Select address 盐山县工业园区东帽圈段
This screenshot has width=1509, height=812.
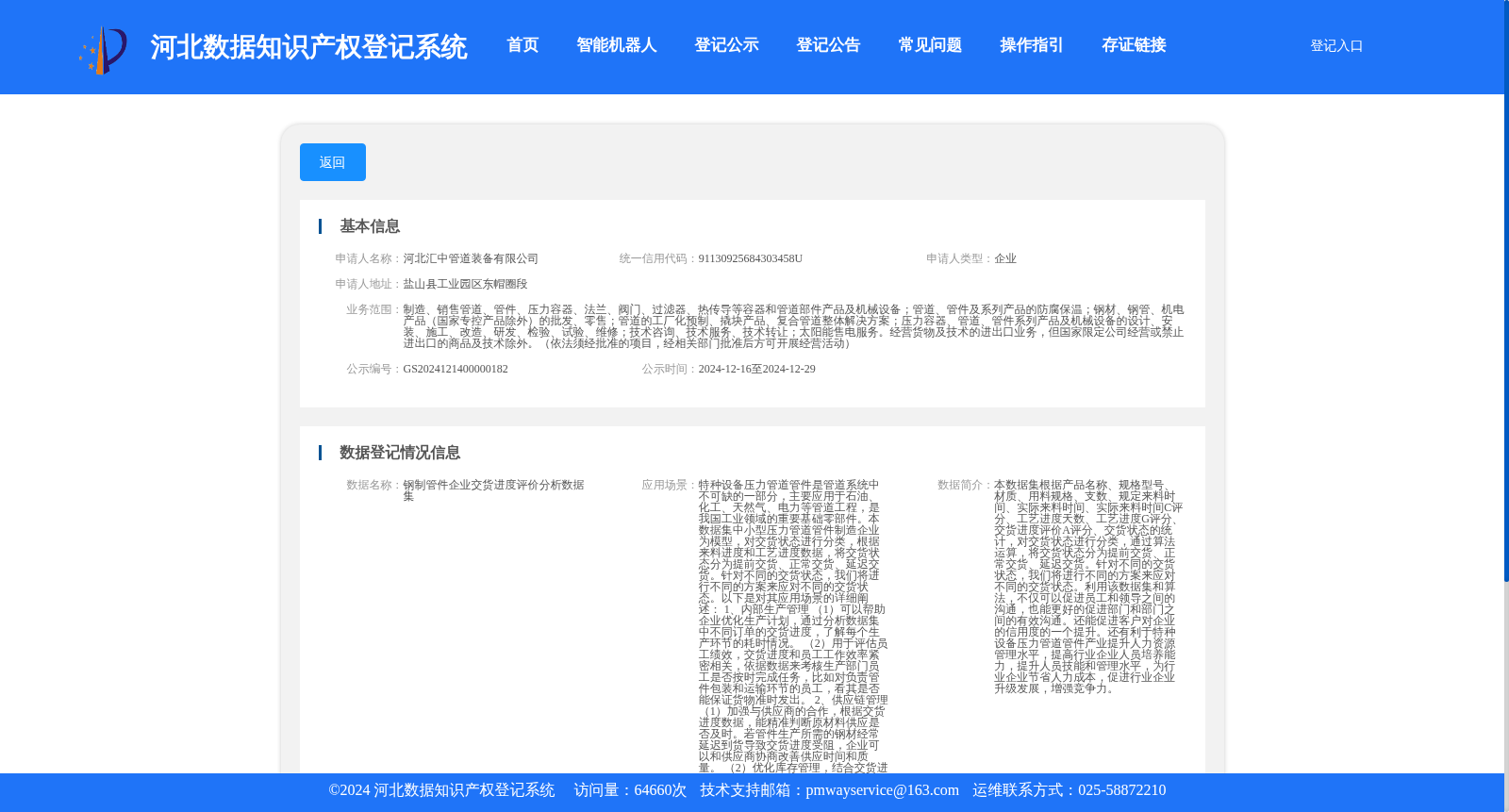[x=465, y=284]
